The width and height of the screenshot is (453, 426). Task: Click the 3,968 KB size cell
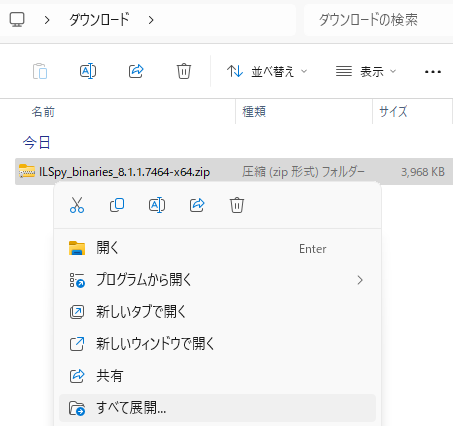423,172
